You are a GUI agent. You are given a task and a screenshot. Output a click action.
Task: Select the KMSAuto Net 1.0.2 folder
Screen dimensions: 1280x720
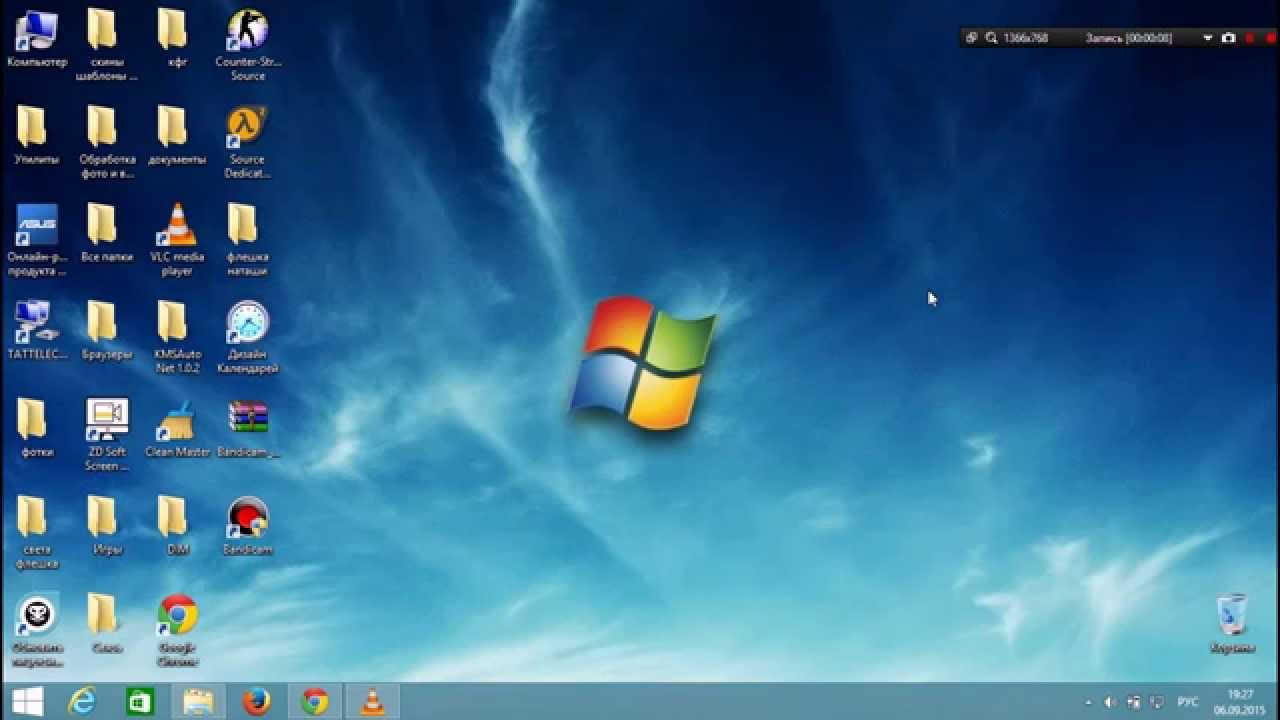pos(177,337)
